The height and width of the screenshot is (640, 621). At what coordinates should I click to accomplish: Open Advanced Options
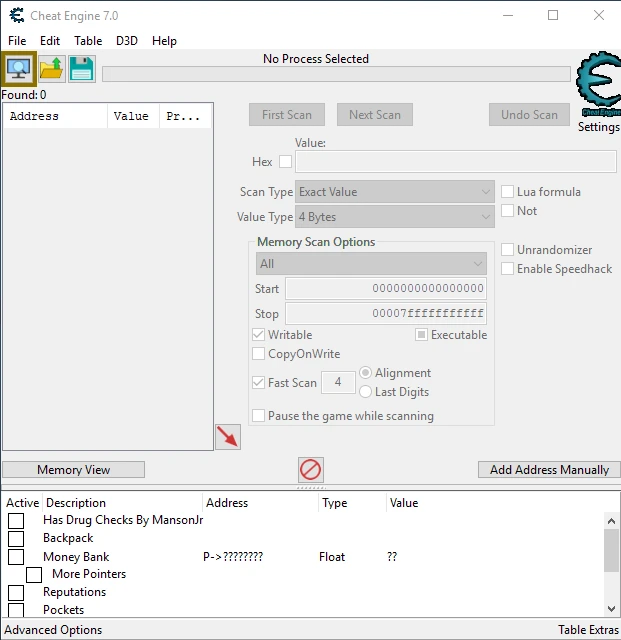(x=53, y=630)
